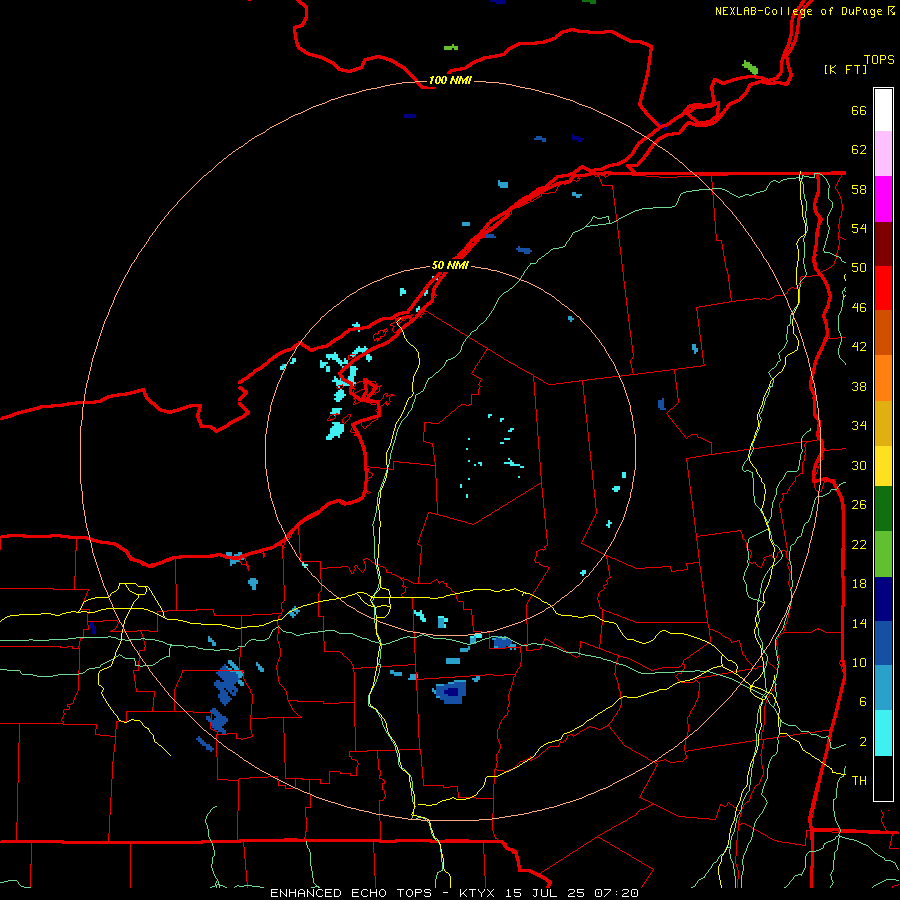Screen dimensions: 900x900
Task: Click the legend value 66
Action: (859, 110)
